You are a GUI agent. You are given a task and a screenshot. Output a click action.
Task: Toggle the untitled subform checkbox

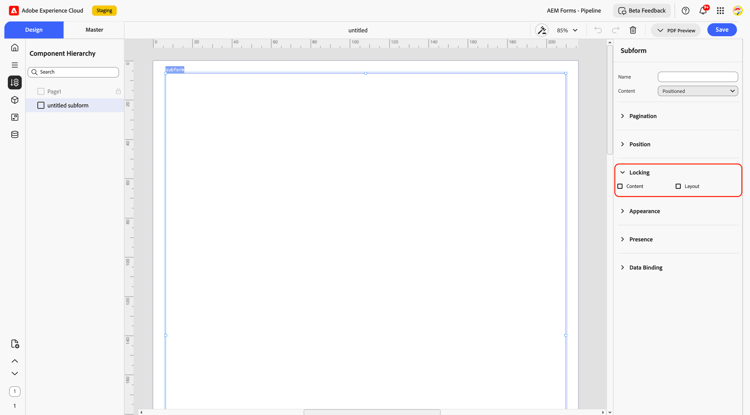coord(41,105)
